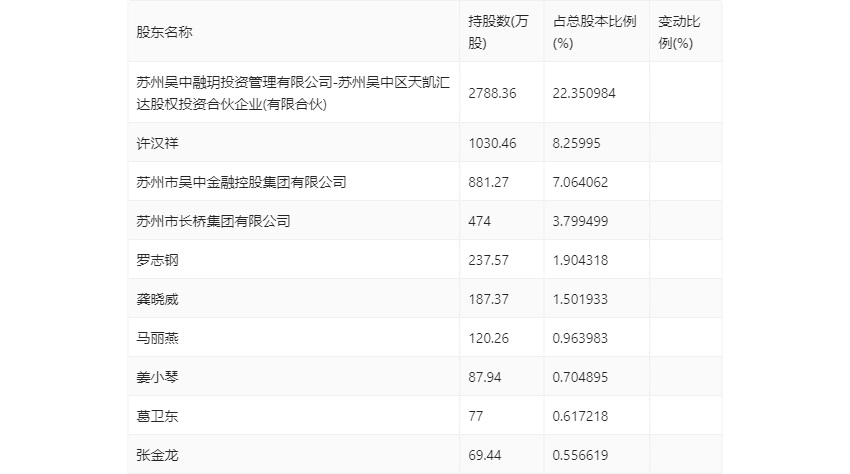Click the percentage 7.064062

click(580, 182)
